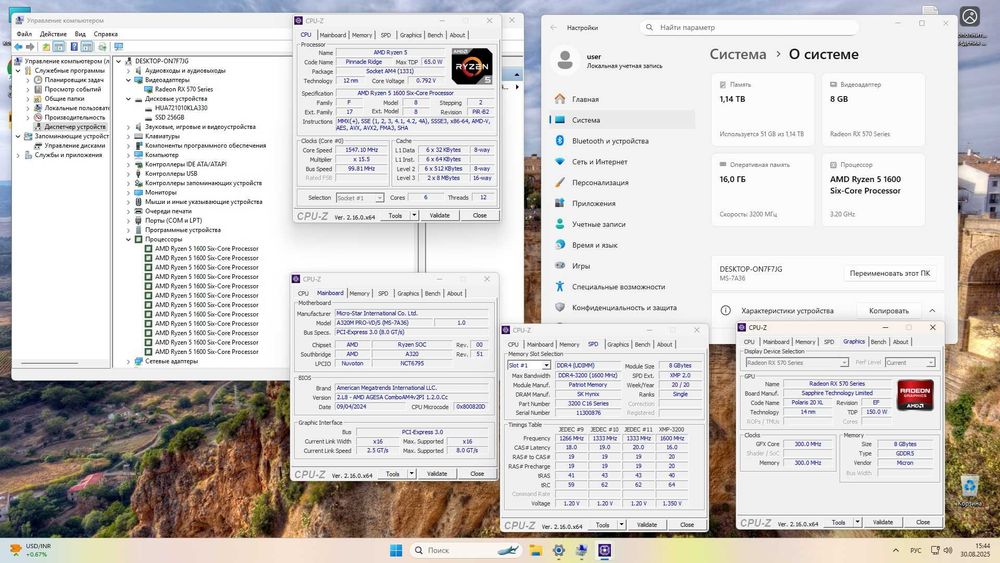Viewport: 1000px width, 563px height.
Task: Click the Forward arrow in Computer Management toolbar
Action: click(30, 47)
